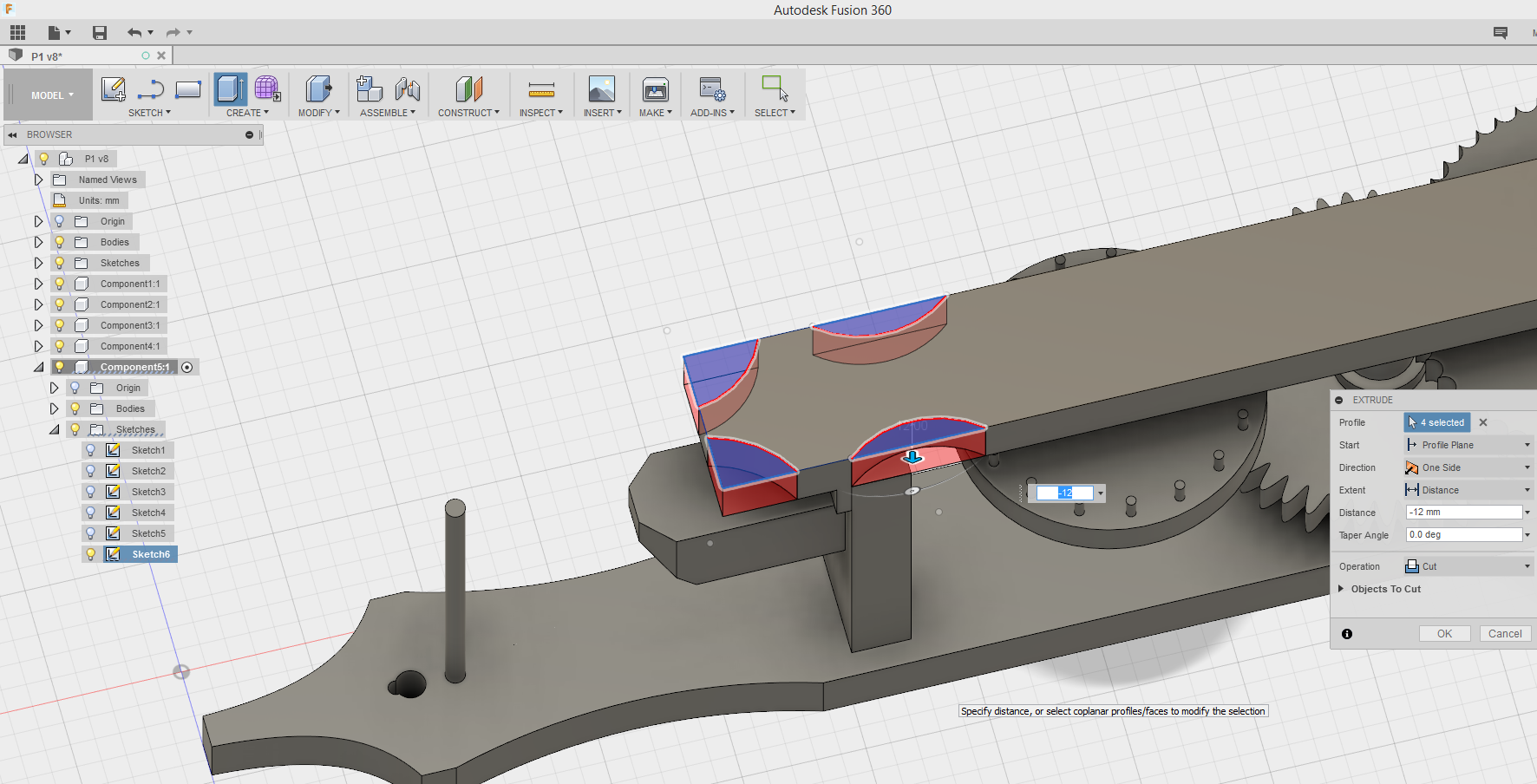1537x784 pixels.
Task: Collapse the Component5:1 node
Action: pyautogui.click(x=38, y=367)
